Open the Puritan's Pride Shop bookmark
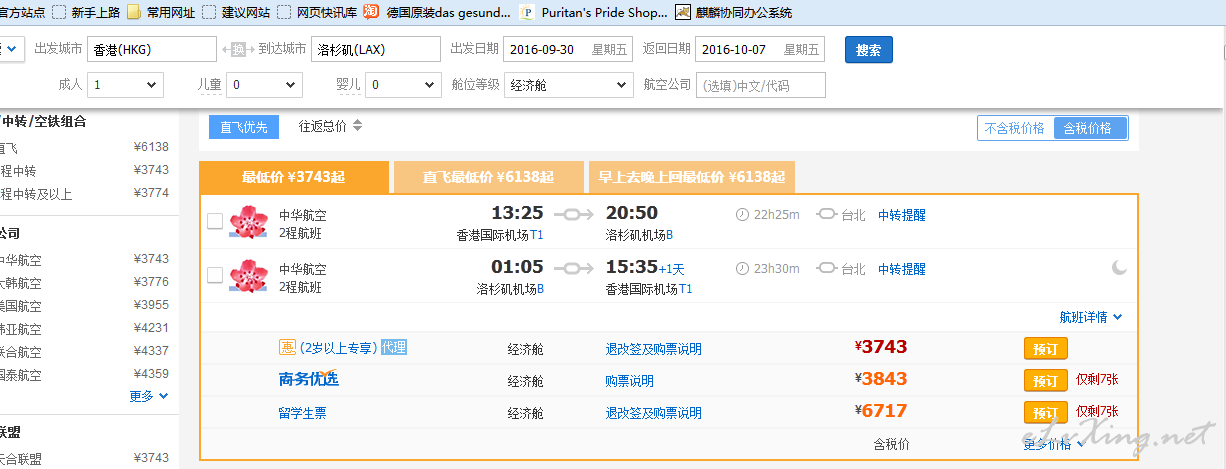Screen dimensions: 1226x469 pyautogui.click(x=593, y=12)
